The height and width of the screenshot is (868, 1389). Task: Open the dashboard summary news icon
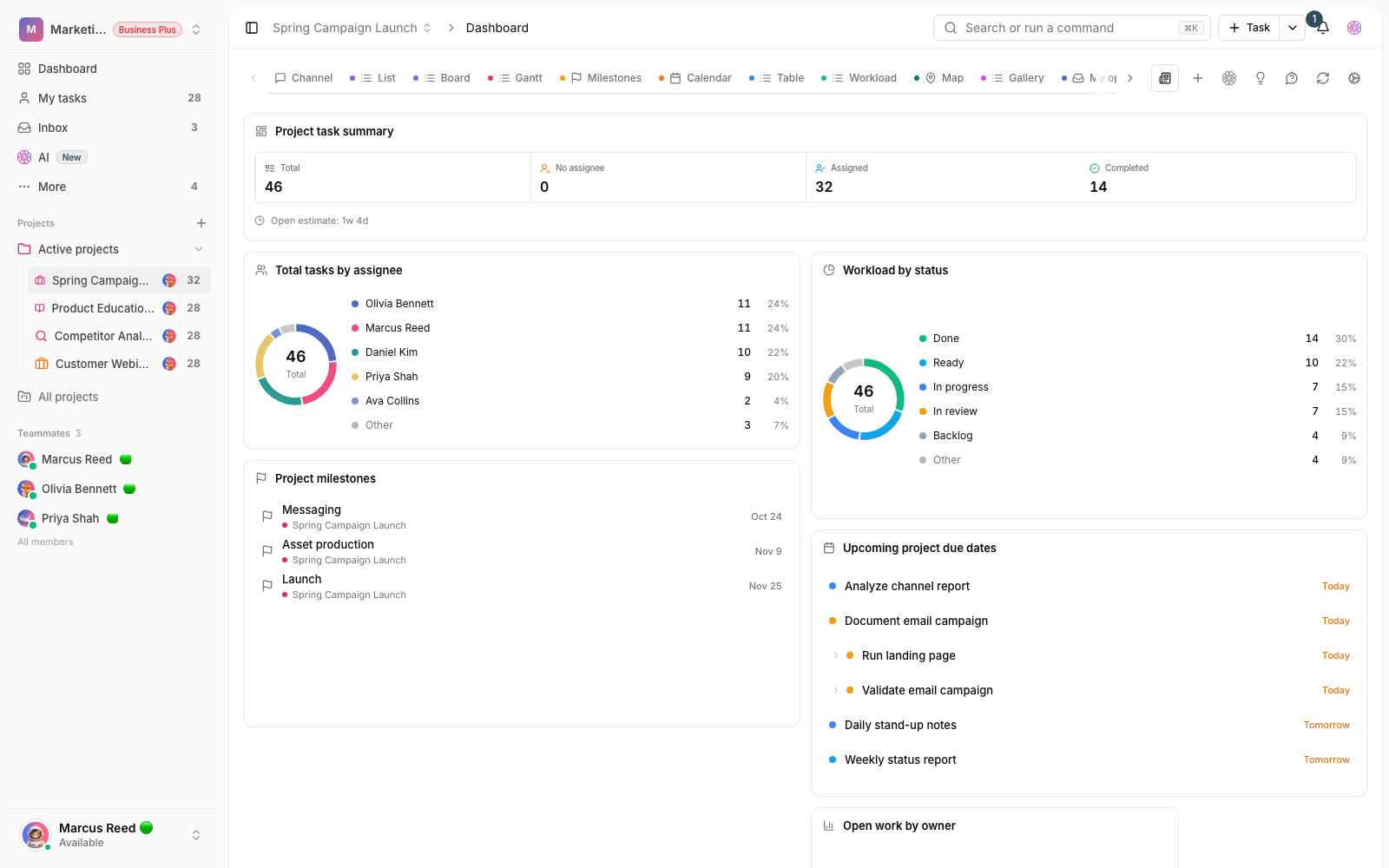[1165, 78]
